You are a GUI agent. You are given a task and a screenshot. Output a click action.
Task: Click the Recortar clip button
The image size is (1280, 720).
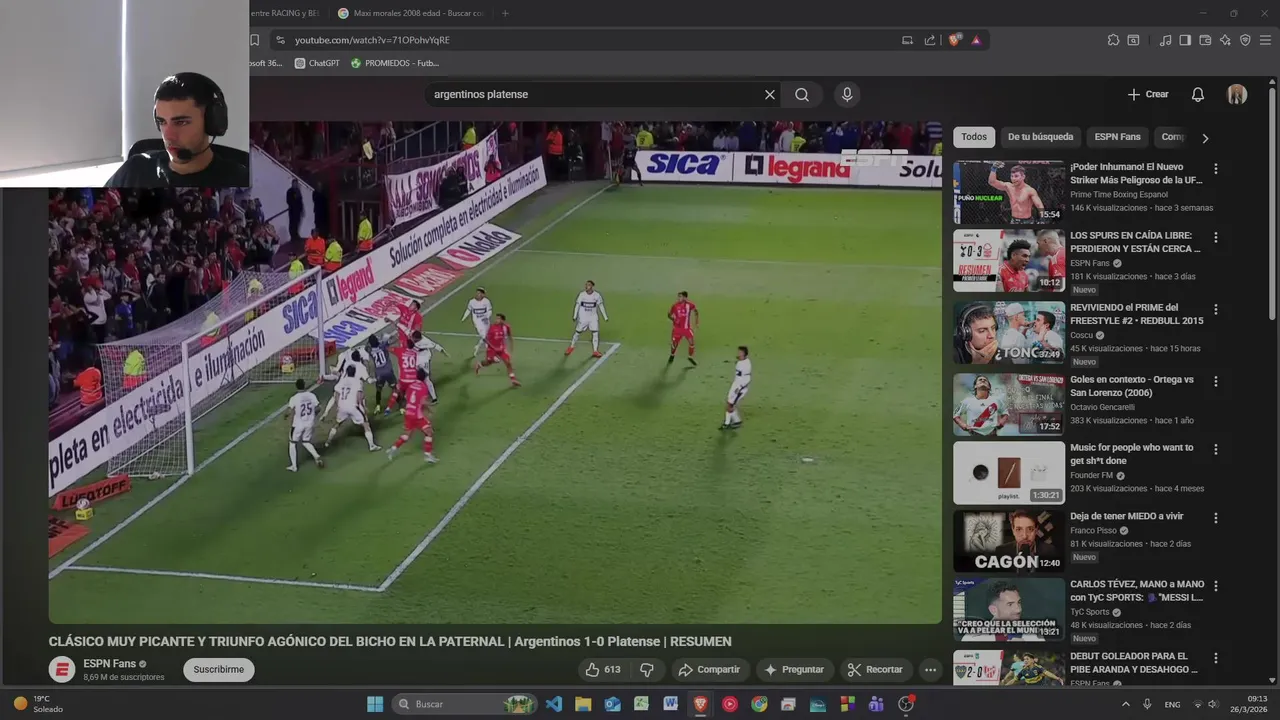875,670
